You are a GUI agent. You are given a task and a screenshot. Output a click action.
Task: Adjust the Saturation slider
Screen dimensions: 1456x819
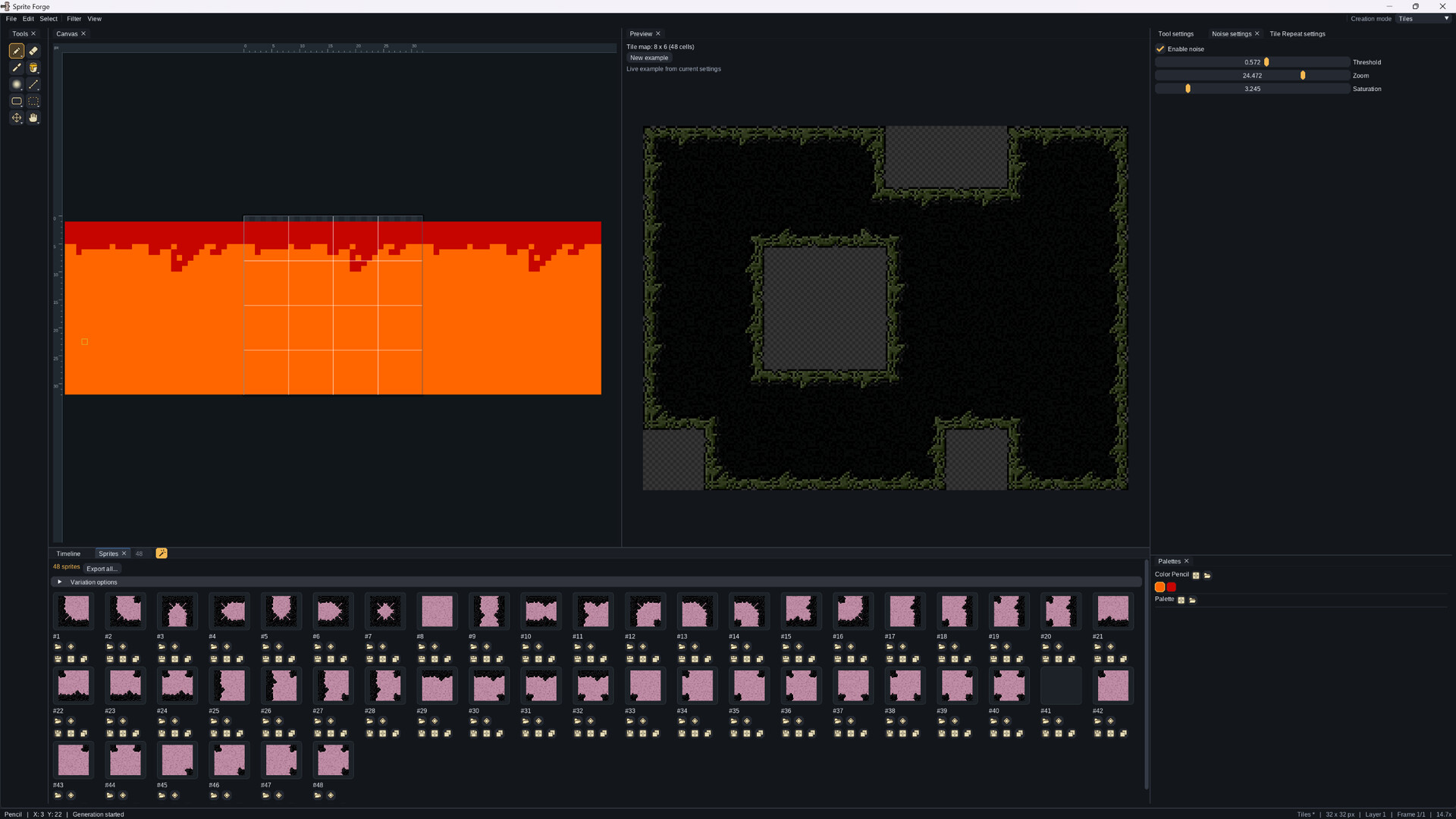(1253, 89)
